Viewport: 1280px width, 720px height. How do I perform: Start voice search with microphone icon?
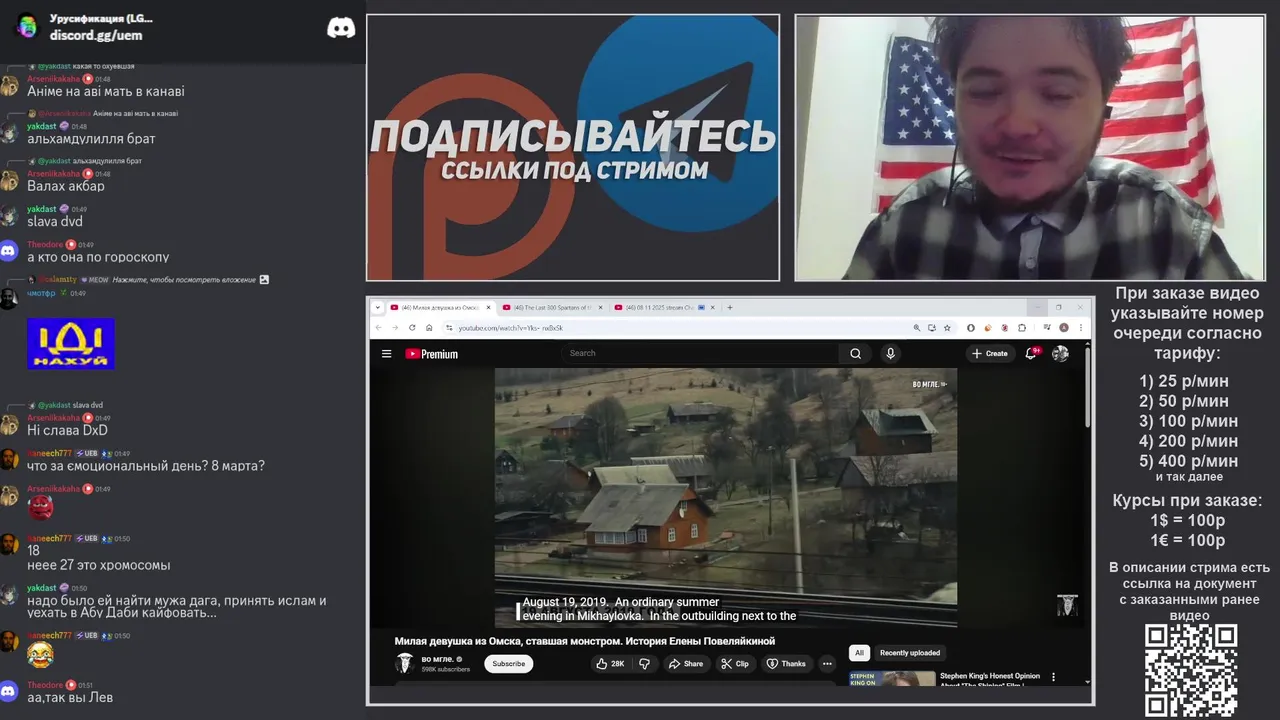click(890, 353)
